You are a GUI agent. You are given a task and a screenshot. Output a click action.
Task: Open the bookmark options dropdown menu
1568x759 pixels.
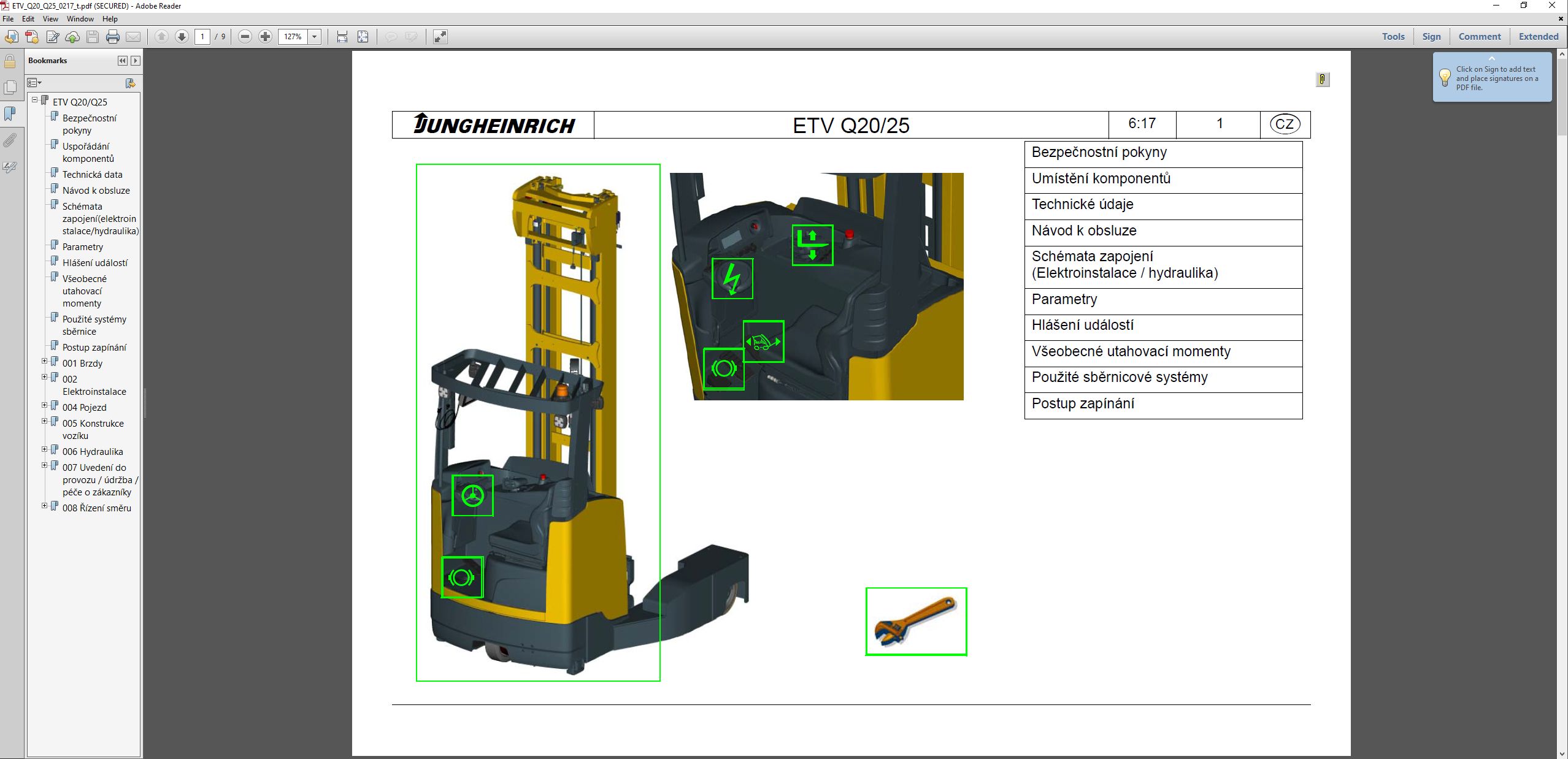(x=34, y=83)
